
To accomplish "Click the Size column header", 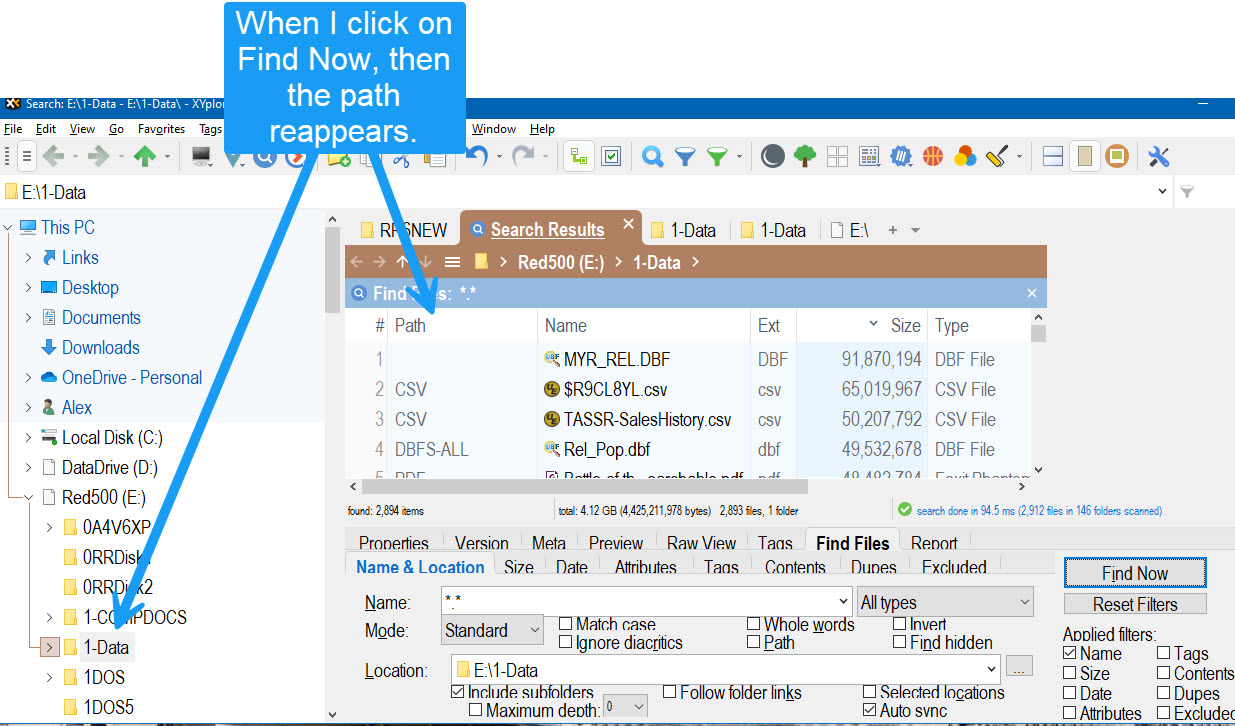I will tap(904, 325).
